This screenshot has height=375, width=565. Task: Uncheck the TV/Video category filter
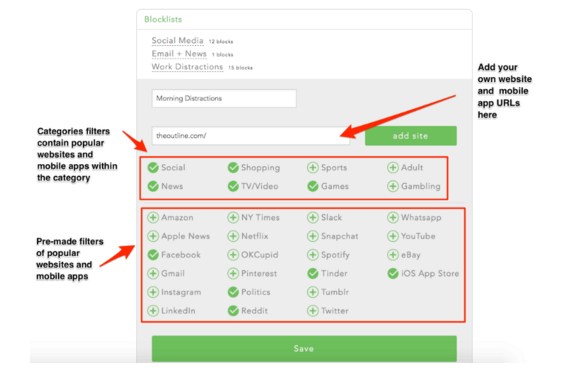233,186
